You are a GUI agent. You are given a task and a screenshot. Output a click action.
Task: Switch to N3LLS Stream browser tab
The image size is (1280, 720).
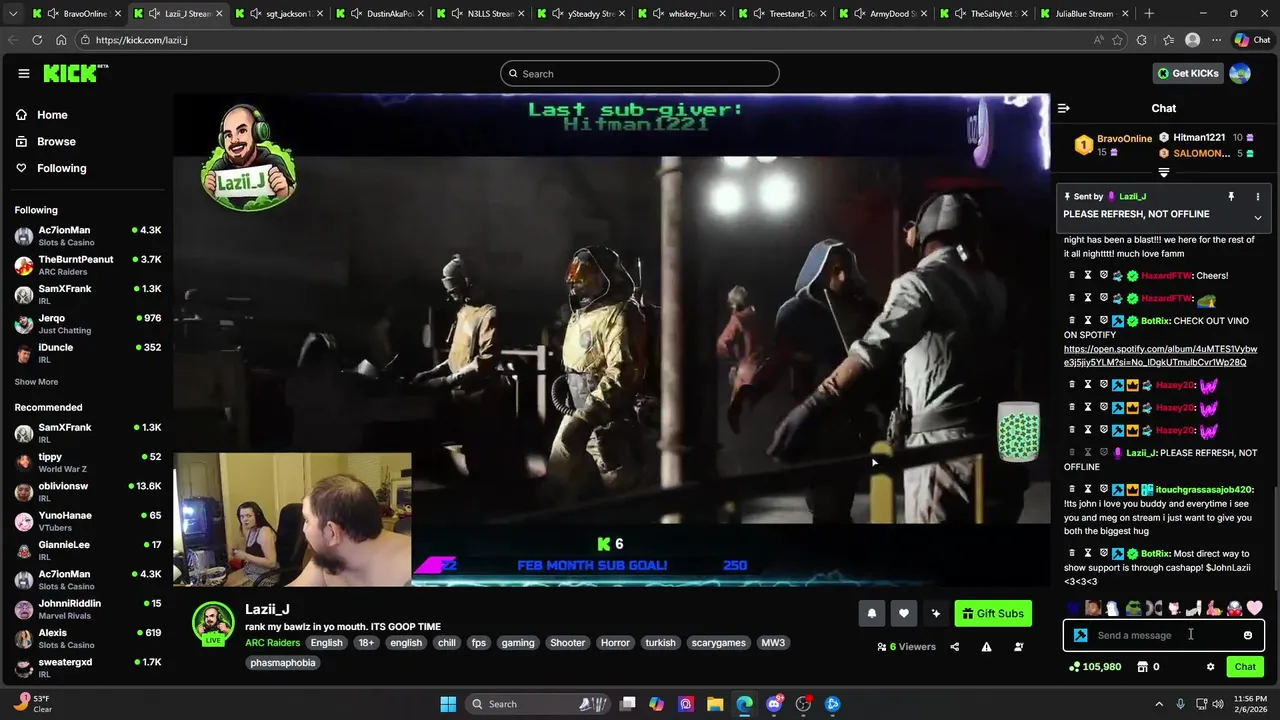[x=480, y=14]
